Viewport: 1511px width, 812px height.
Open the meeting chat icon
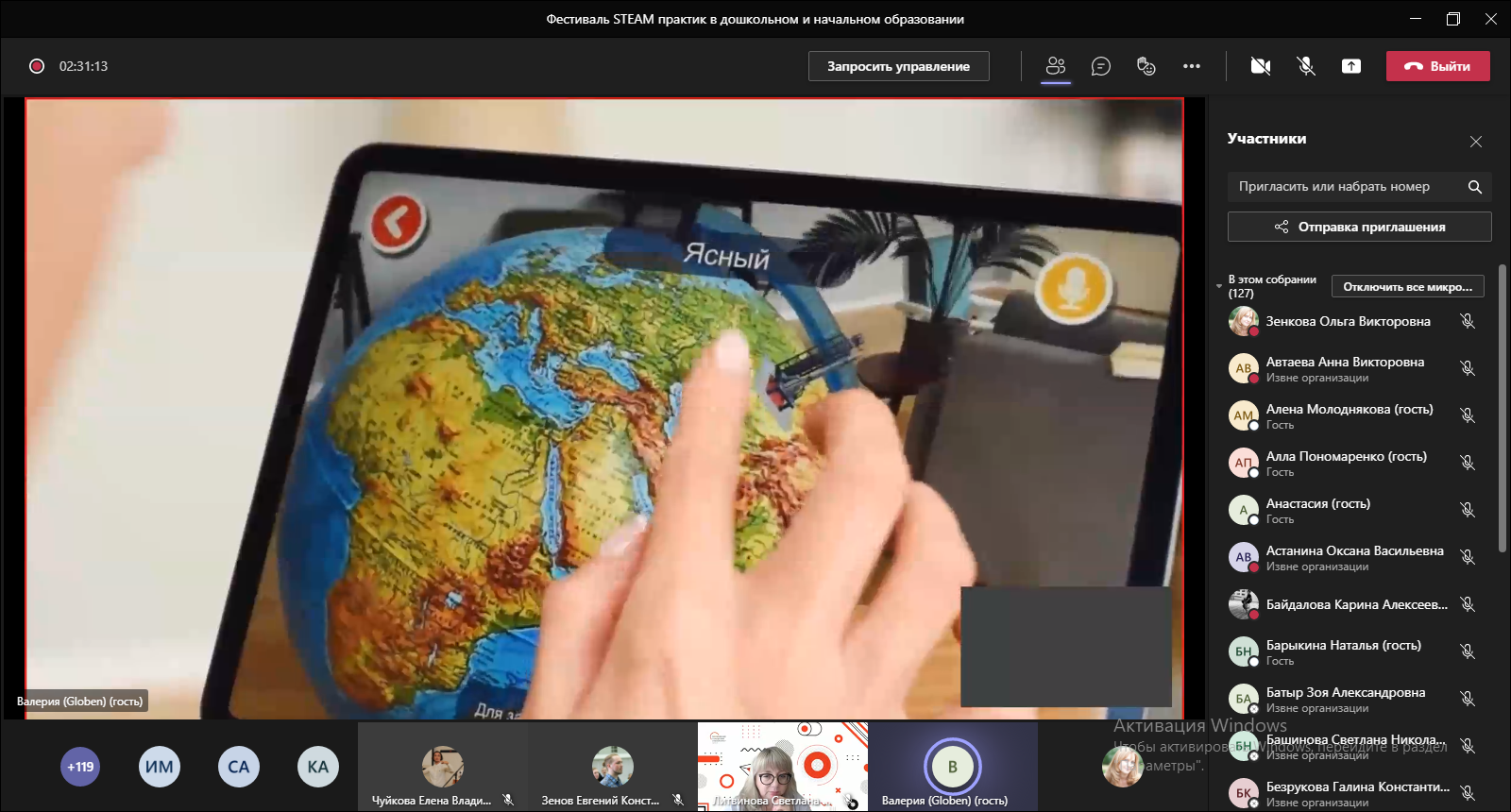pos(1100,66)
